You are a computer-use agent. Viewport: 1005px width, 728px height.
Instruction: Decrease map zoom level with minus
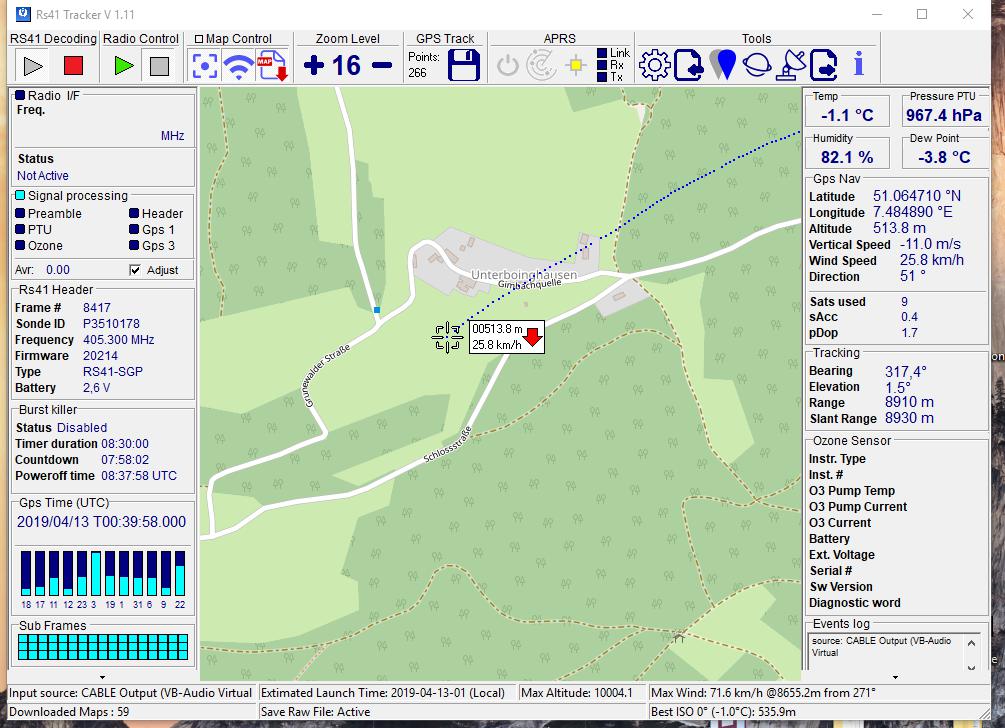tap(382, 66)
